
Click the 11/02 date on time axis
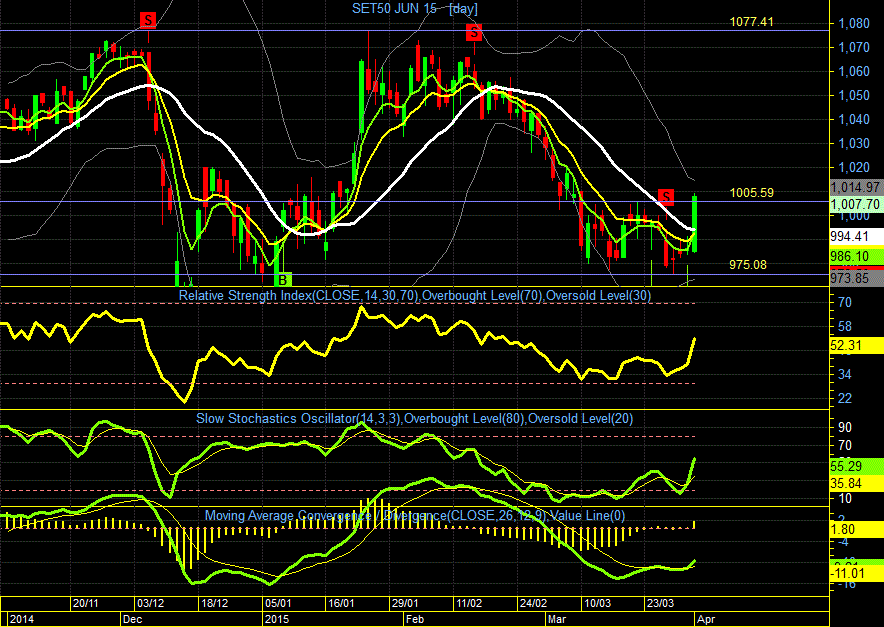[x=469, y=603]
